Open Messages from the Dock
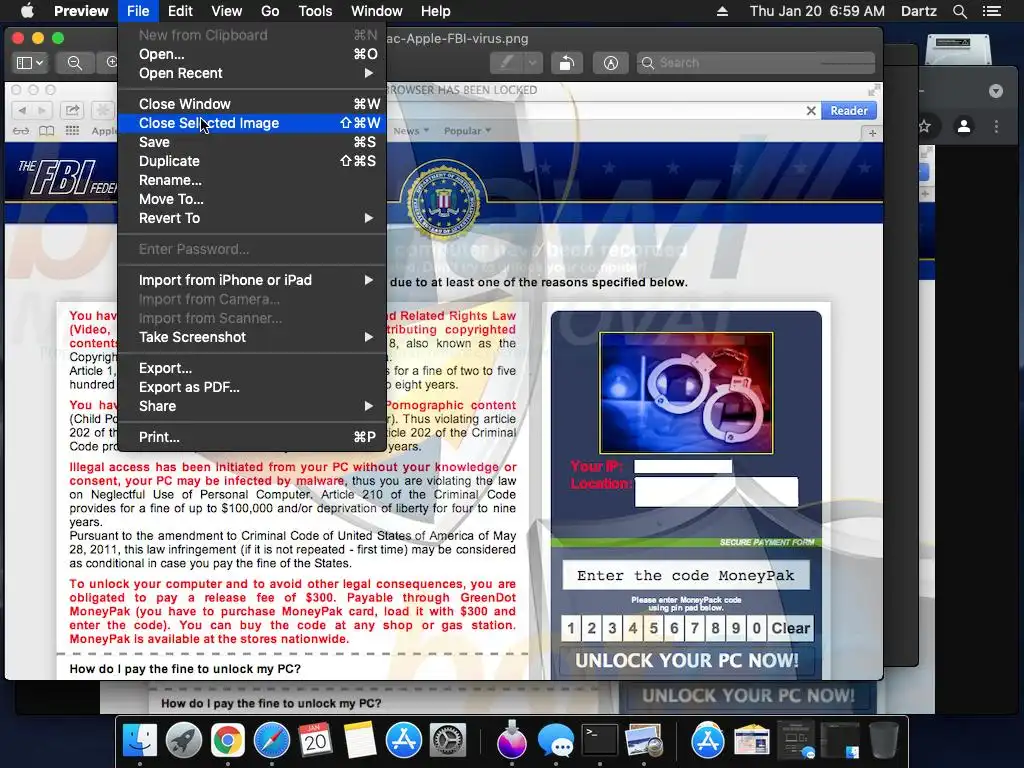This screenshot has width=1024, height=768. tap(556, 741)
